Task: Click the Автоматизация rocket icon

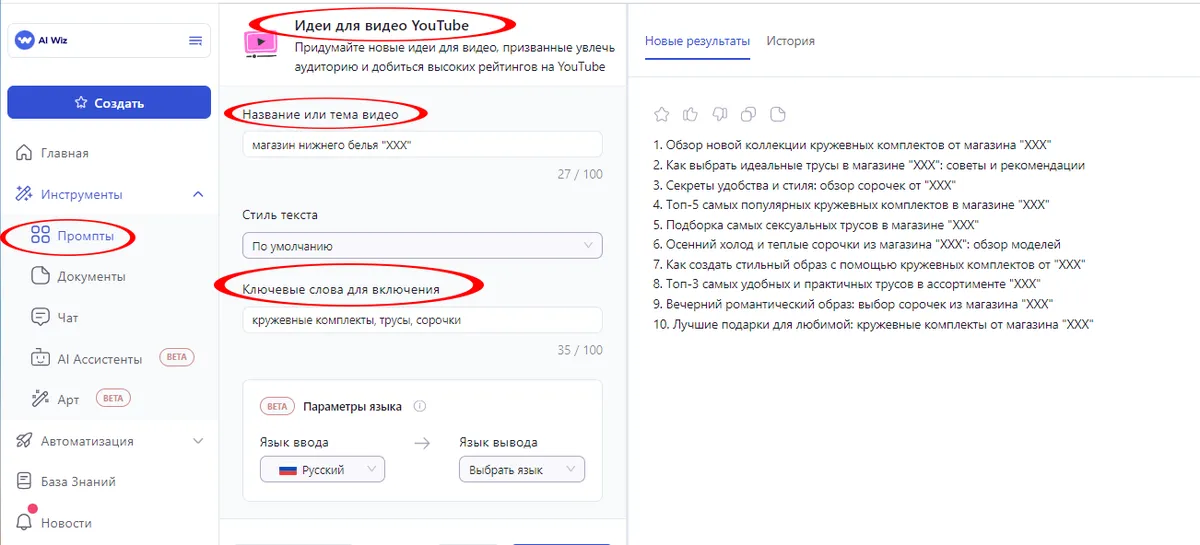Action: pos(25,441)
